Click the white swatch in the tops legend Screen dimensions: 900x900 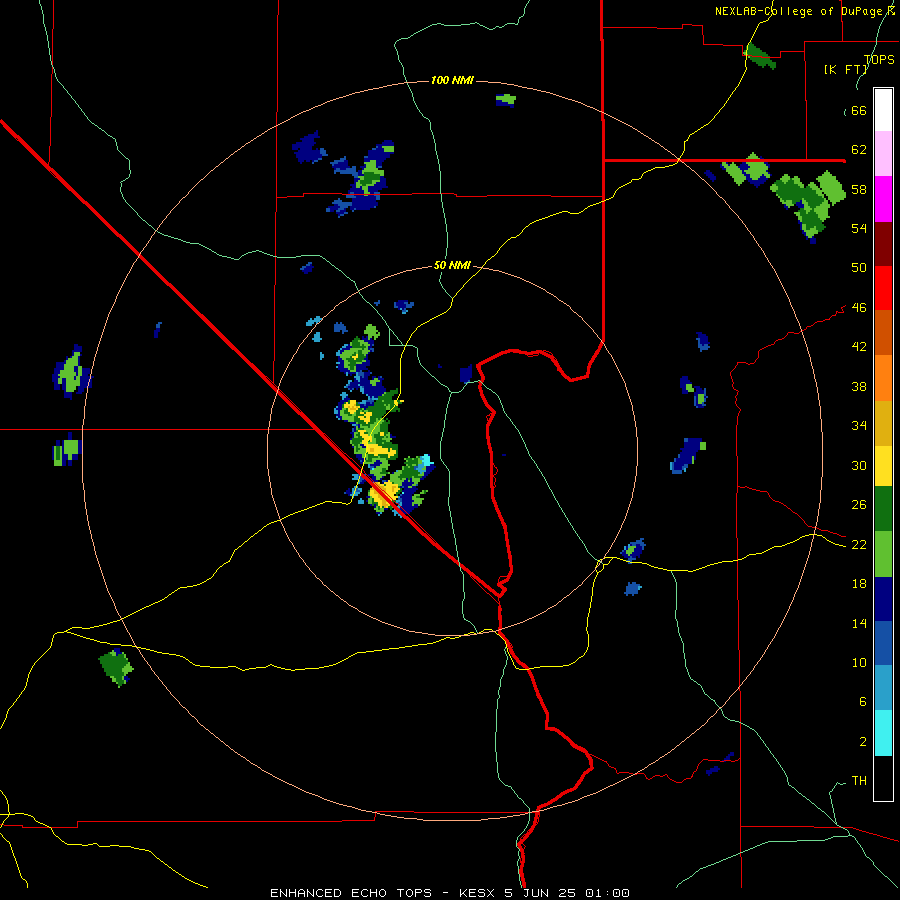tap(883, 110)
